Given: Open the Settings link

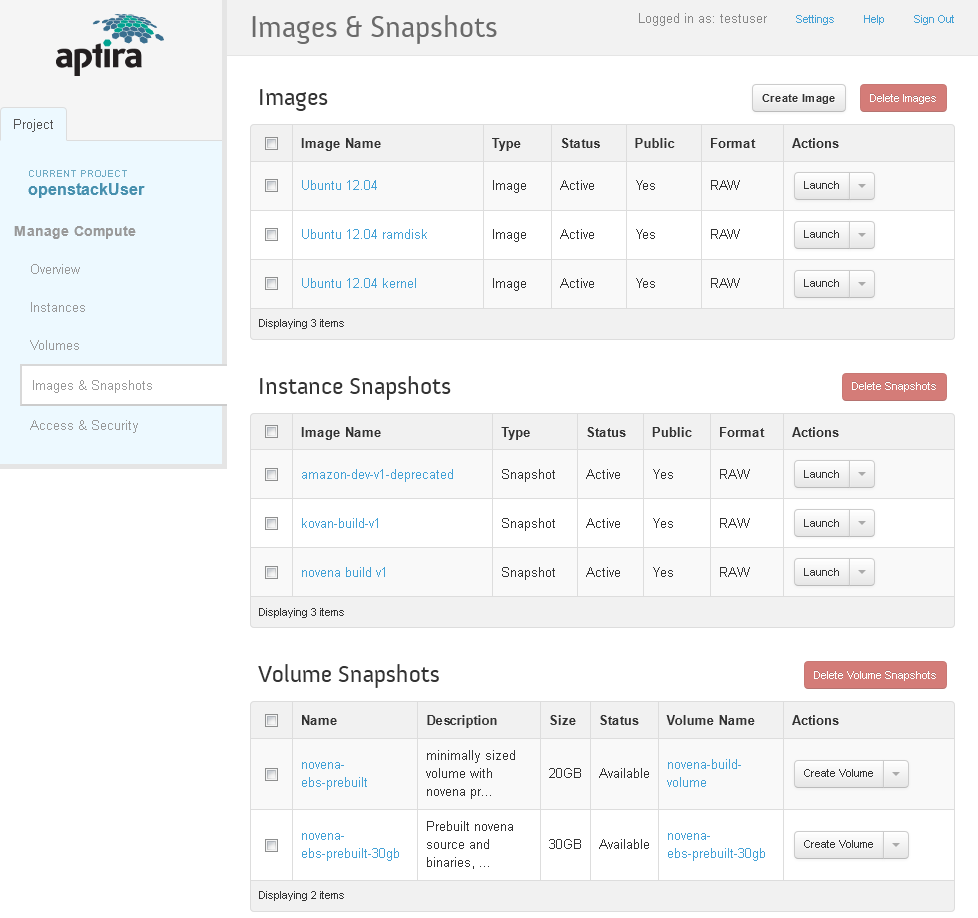Looking at the screenshot, I should (814, 19).
